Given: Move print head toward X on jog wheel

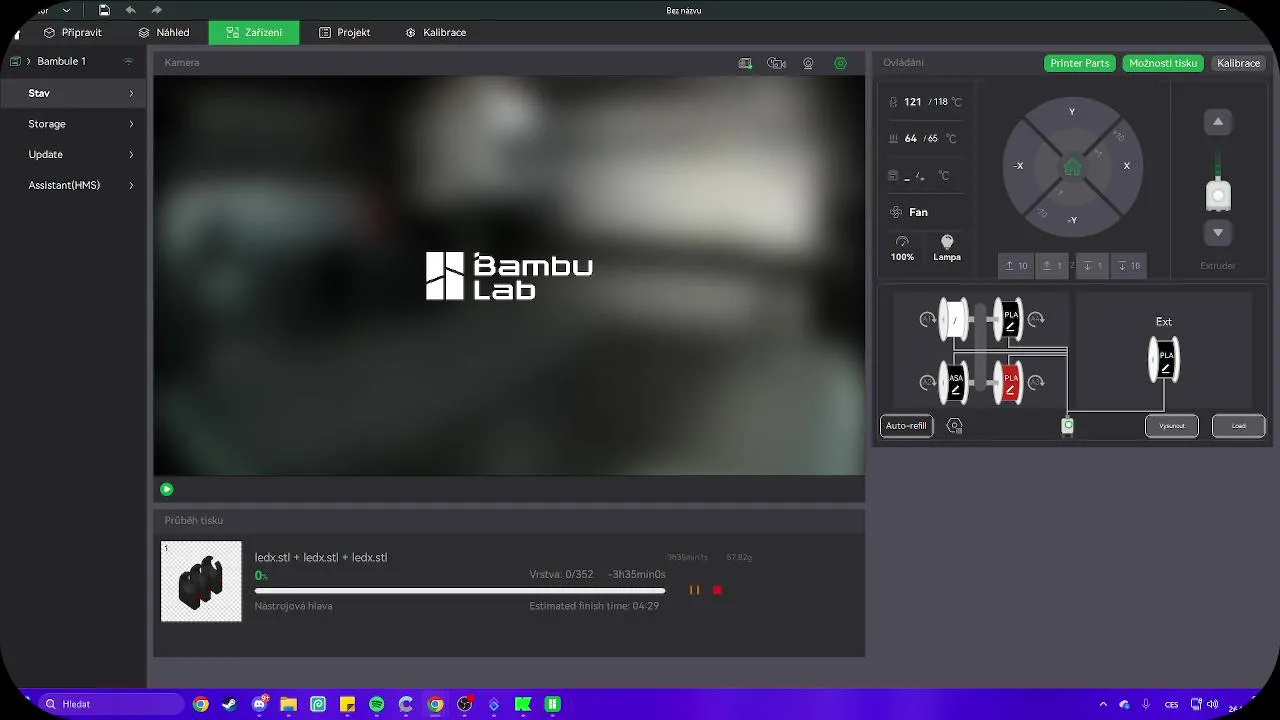Looking at the screenshot, I should [x=1126, y=166].
